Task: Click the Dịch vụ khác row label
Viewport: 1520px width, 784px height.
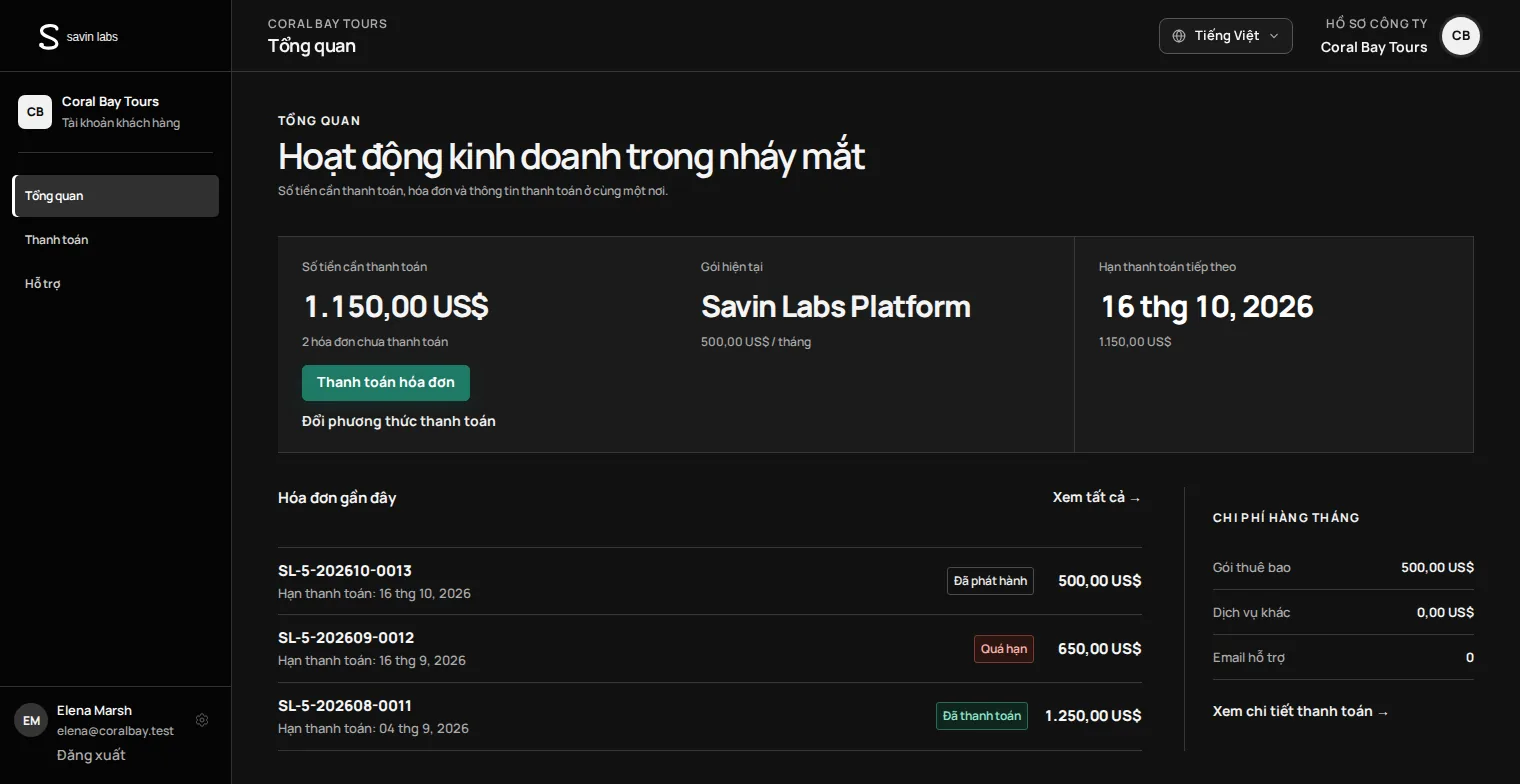Action: click(x=1252, y=612)
